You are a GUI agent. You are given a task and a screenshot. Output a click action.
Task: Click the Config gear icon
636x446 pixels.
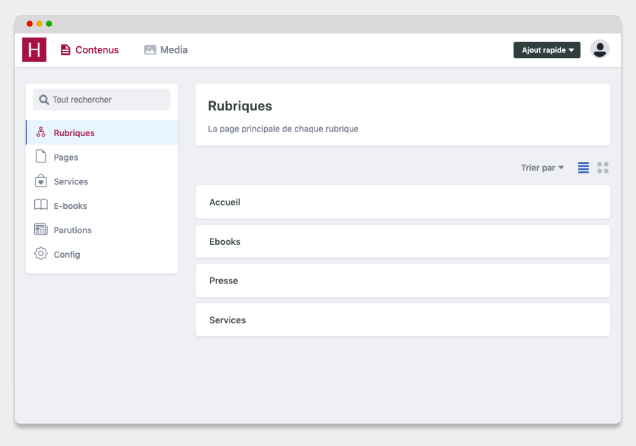[41, 254]
